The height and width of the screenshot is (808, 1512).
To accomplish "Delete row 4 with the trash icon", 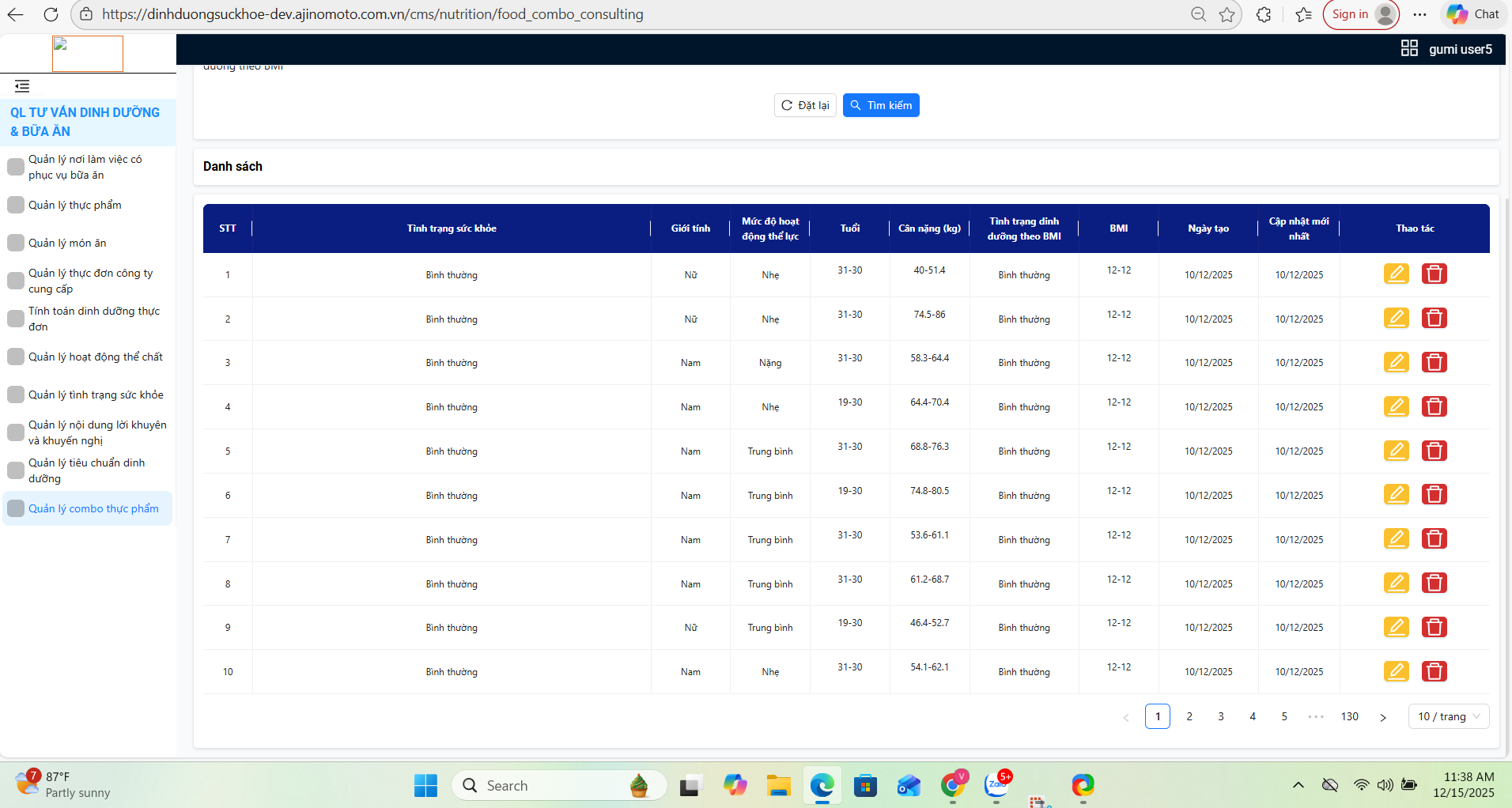I will (x=1434, y=407).
